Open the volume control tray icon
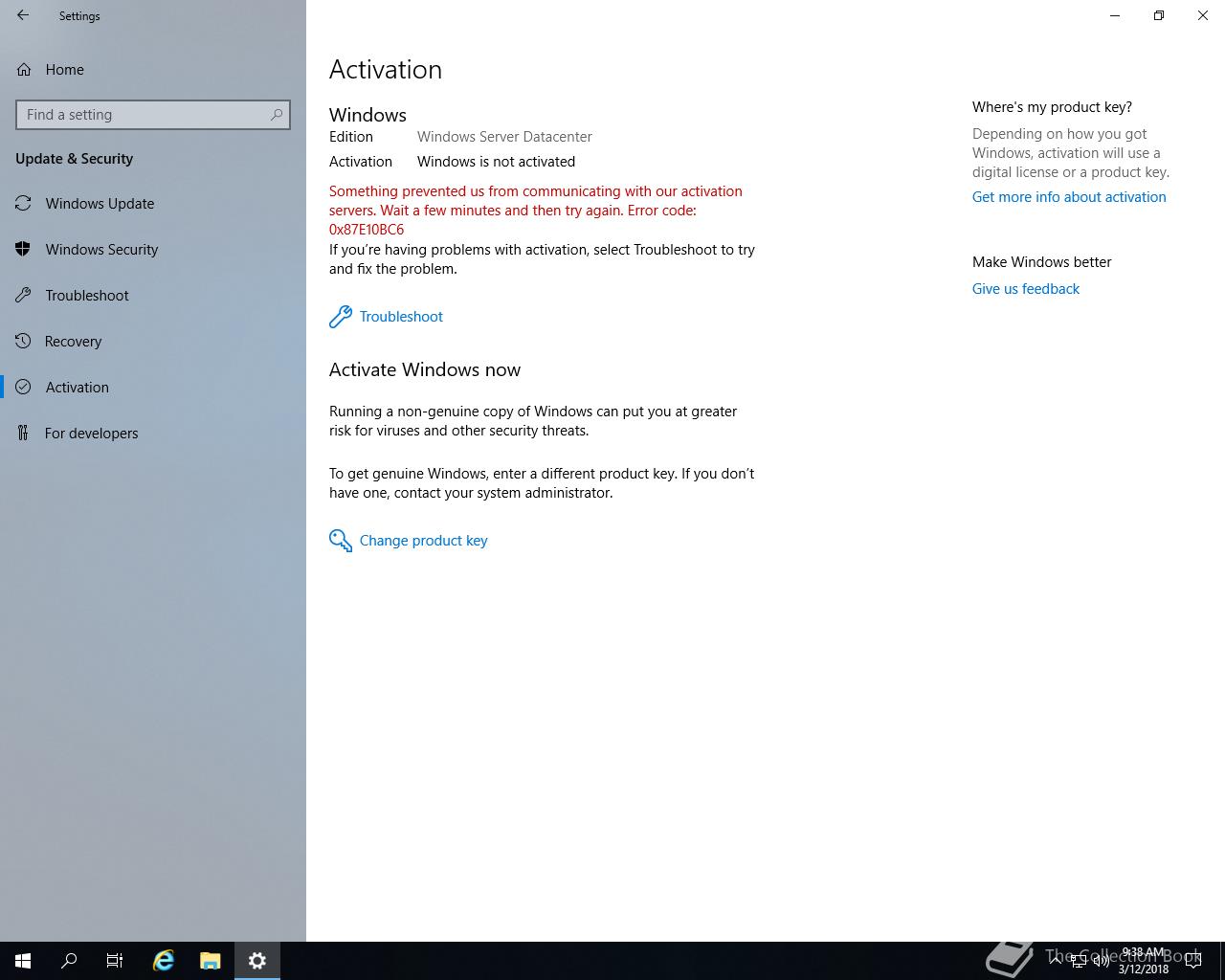The width and height of the screenshot is (1225, 980). (1101, 960)
